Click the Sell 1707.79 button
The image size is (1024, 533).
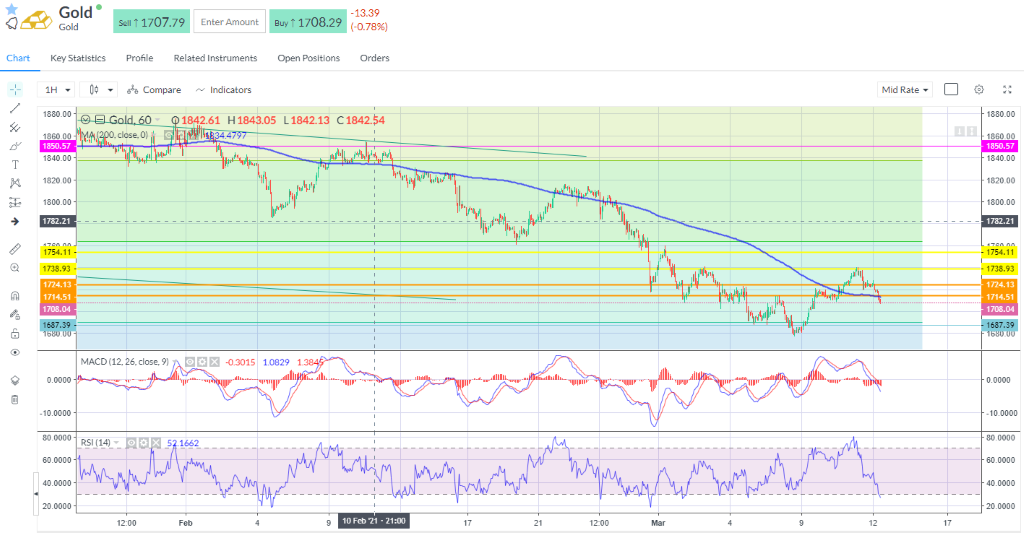[x=152, y=22]
